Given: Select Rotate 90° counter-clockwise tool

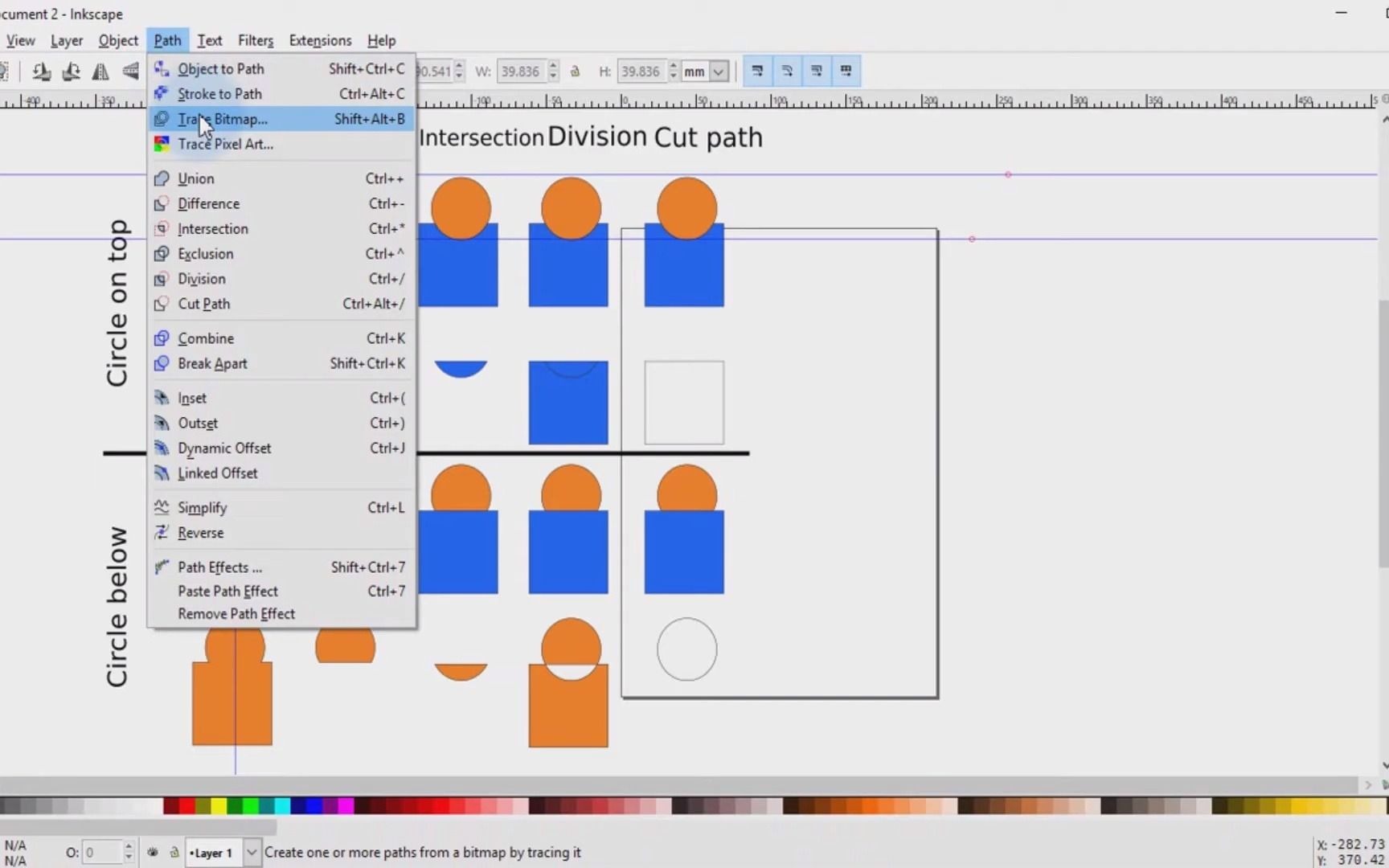Looking at the screenshot, I should tap(41, 72).
